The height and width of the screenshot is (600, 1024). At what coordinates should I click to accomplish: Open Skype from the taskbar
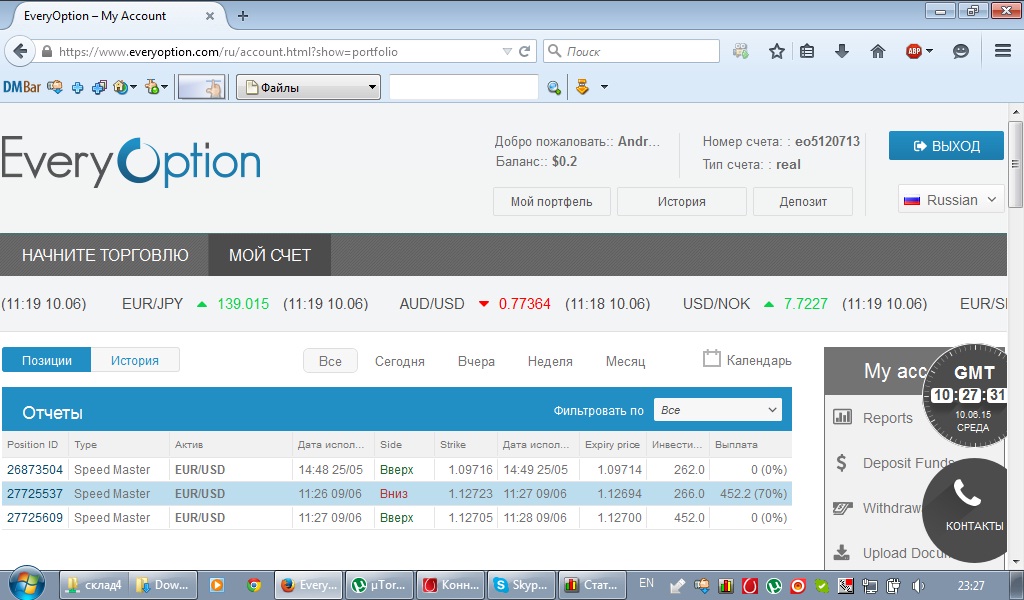point(516,585)
